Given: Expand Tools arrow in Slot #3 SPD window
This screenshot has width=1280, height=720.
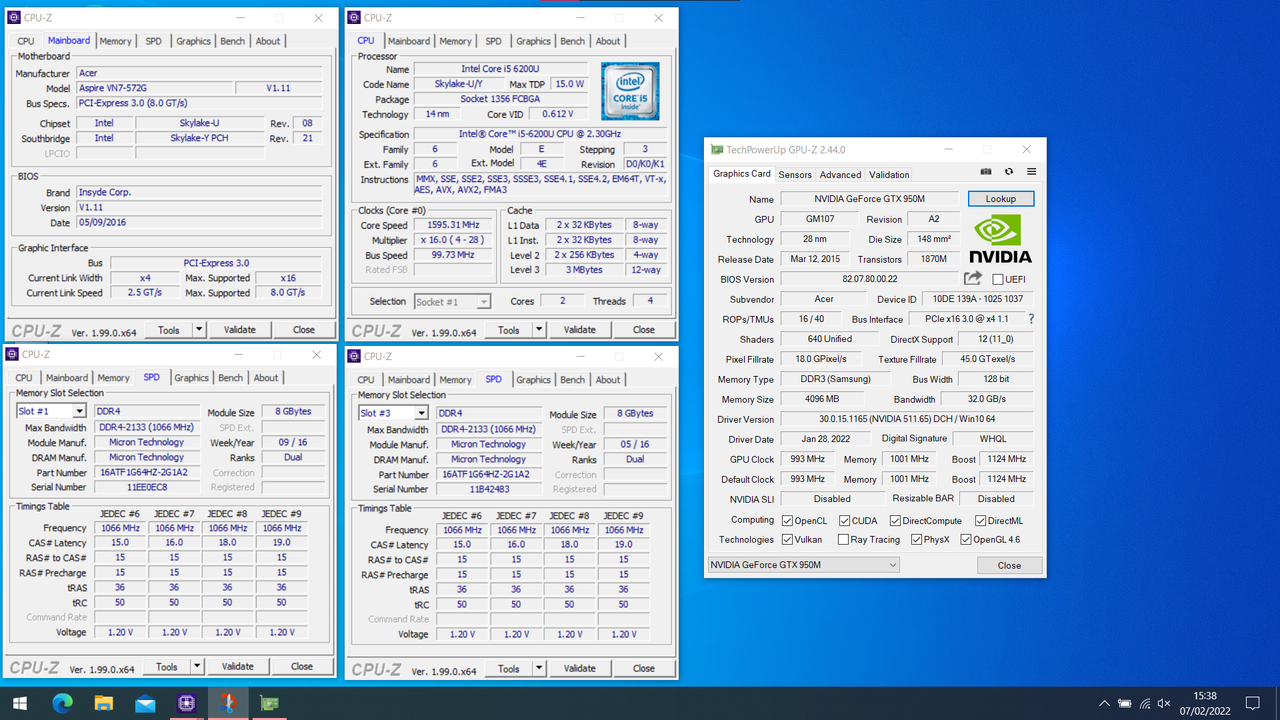Looking at the screenshot, I should pos(538,668).
